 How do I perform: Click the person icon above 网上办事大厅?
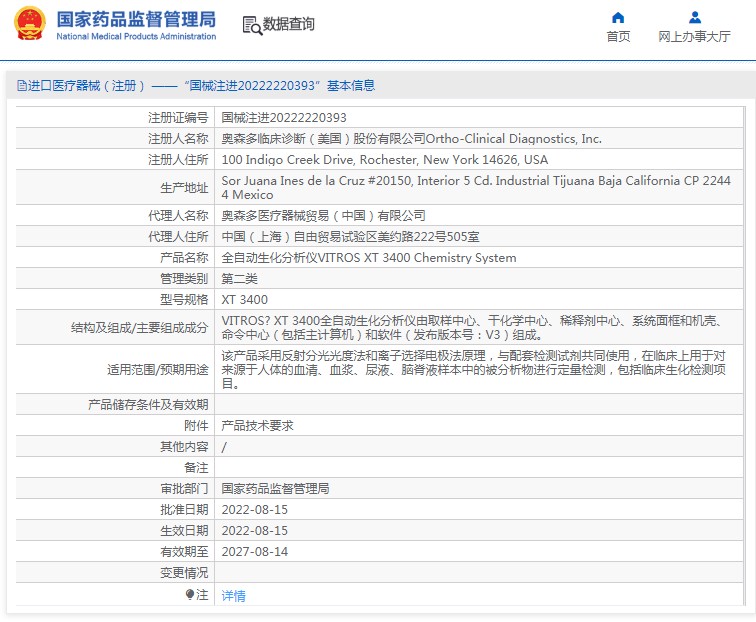[x=695, y=18]
